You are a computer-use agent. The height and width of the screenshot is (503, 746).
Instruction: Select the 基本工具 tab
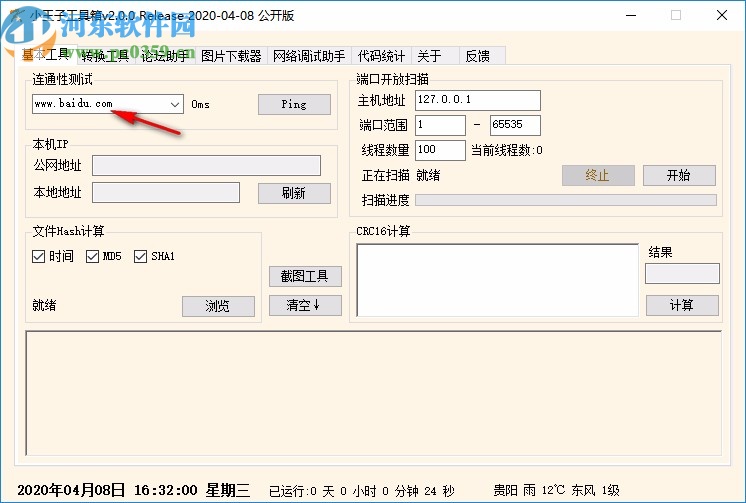coord(46,55)
